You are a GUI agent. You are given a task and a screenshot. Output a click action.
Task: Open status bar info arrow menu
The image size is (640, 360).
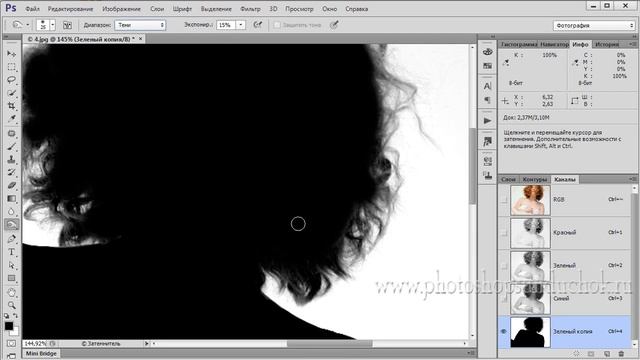[x=147, y=344]
